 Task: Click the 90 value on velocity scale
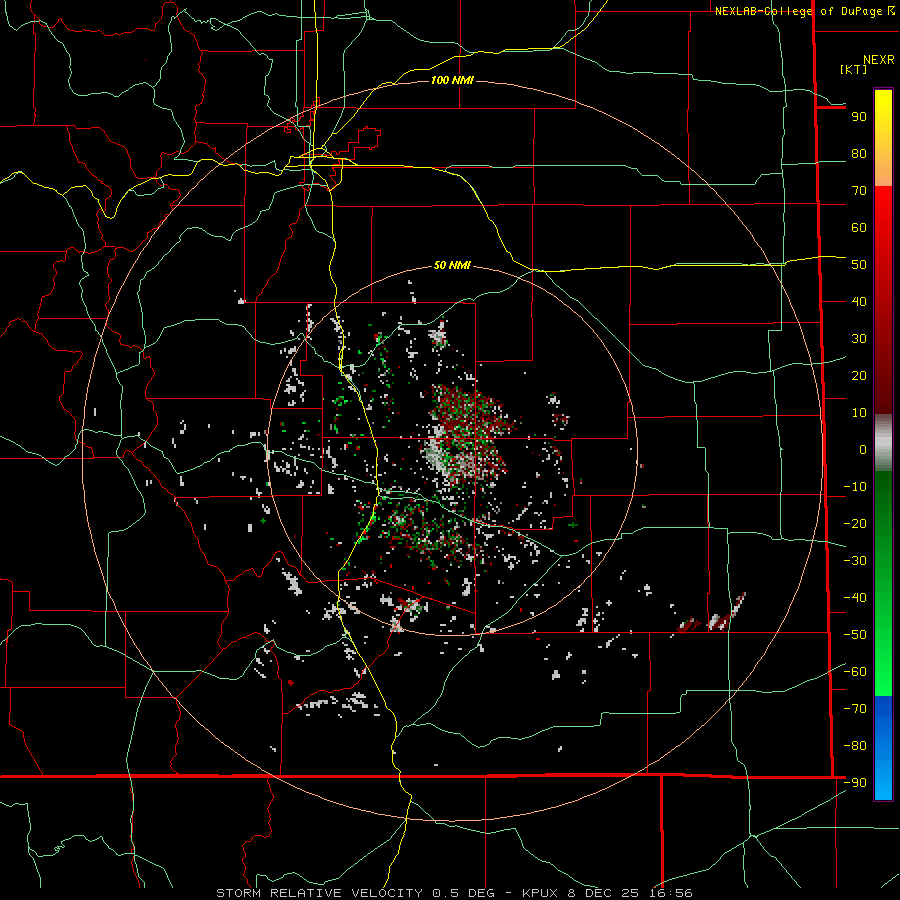[x=859, y=117]
